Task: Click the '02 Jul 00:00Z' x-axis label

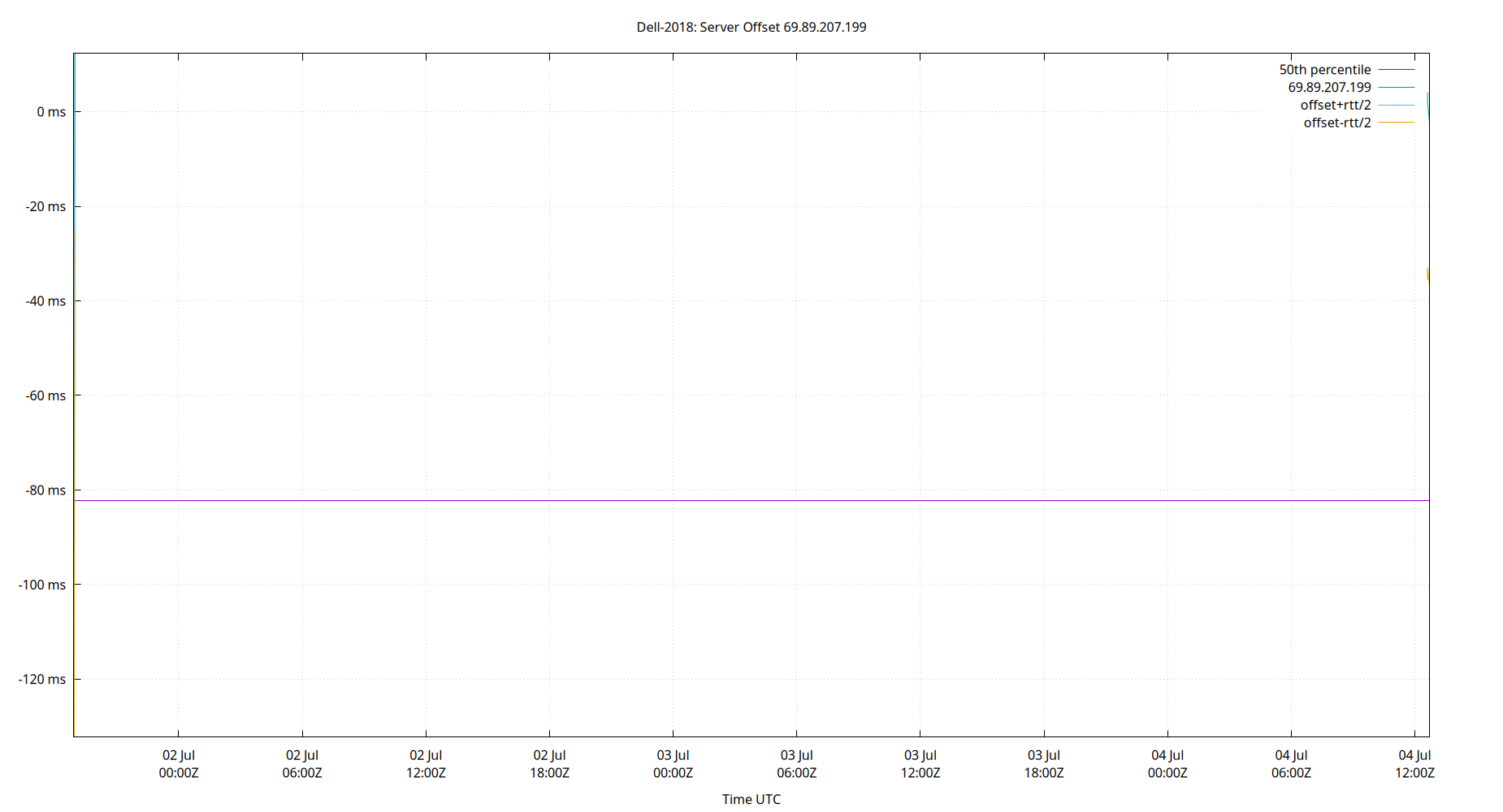Action: 179,764
